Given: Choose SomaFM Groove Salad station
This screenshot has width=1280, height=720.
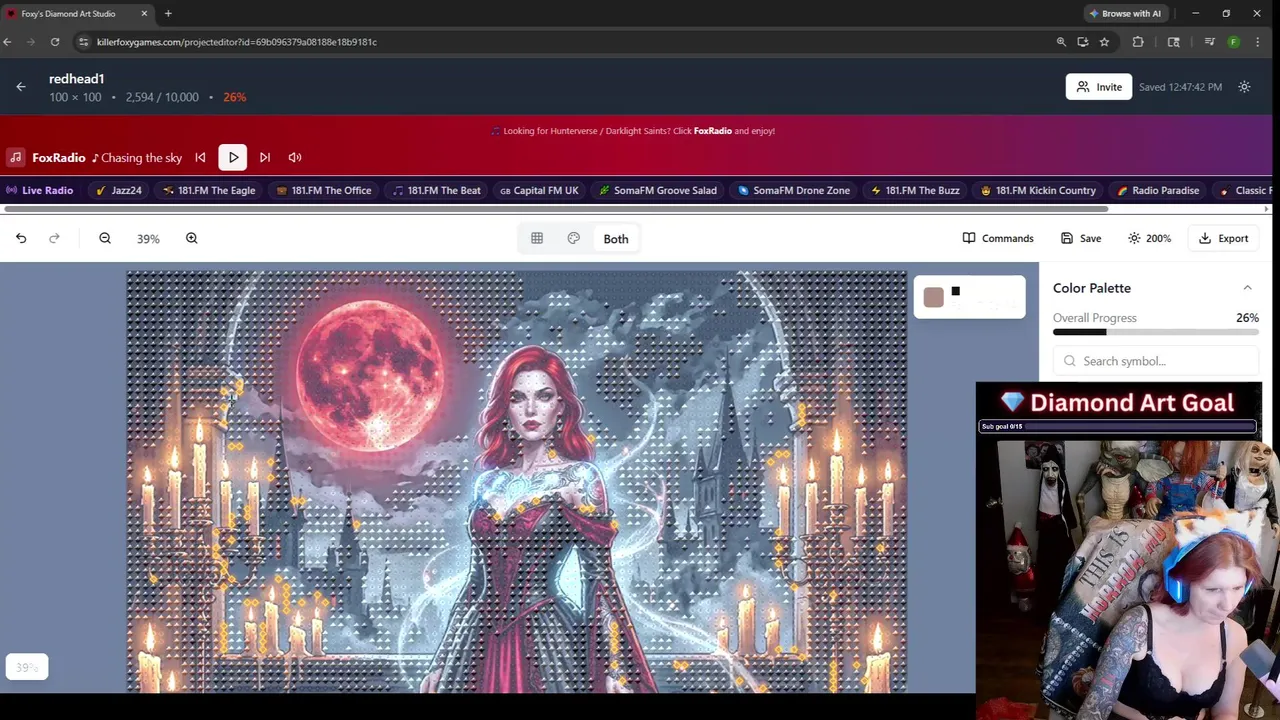Looking at the screenshot, I should tap(657, 190).
